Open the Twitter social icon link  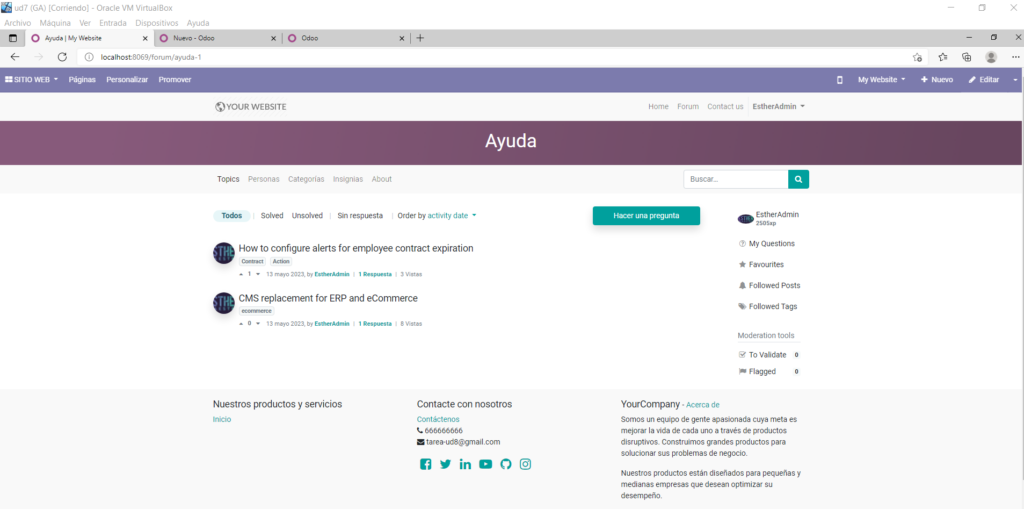445,464
